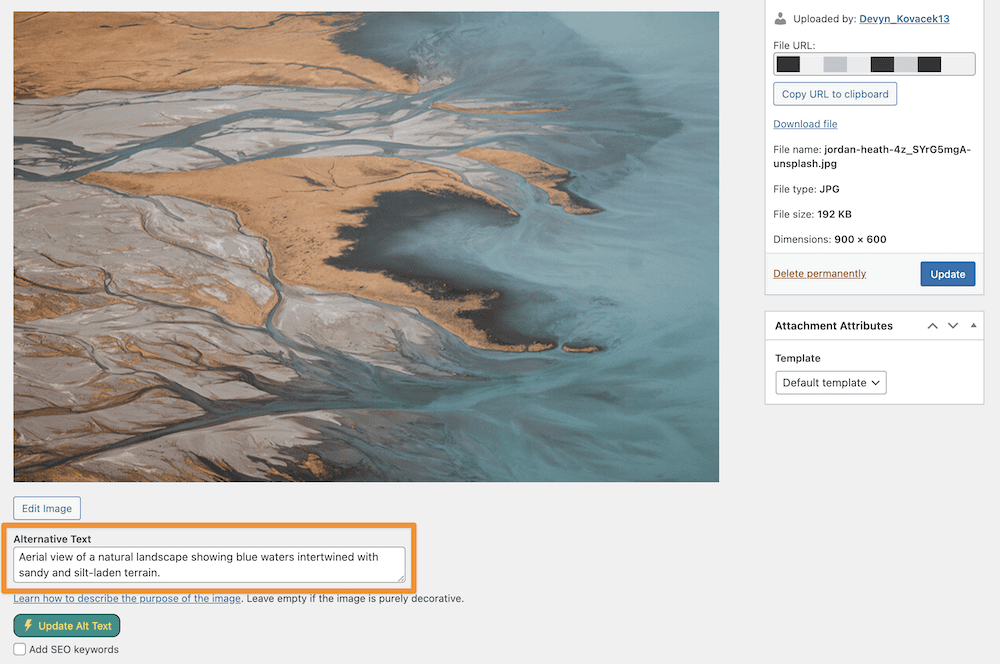The image size is (1000, 664).
Task: Open the Default template dropdown
Action: [830, 382]
